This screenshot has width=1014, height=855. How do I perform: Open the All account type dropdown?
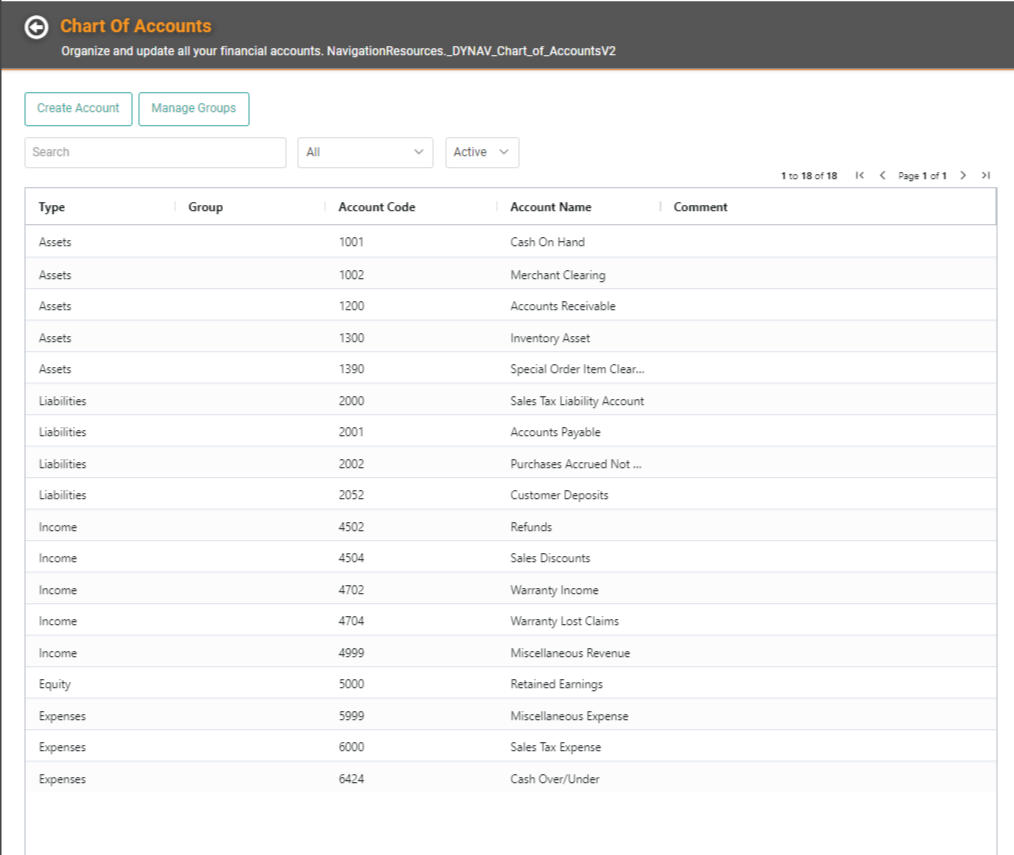coord(365,153)
